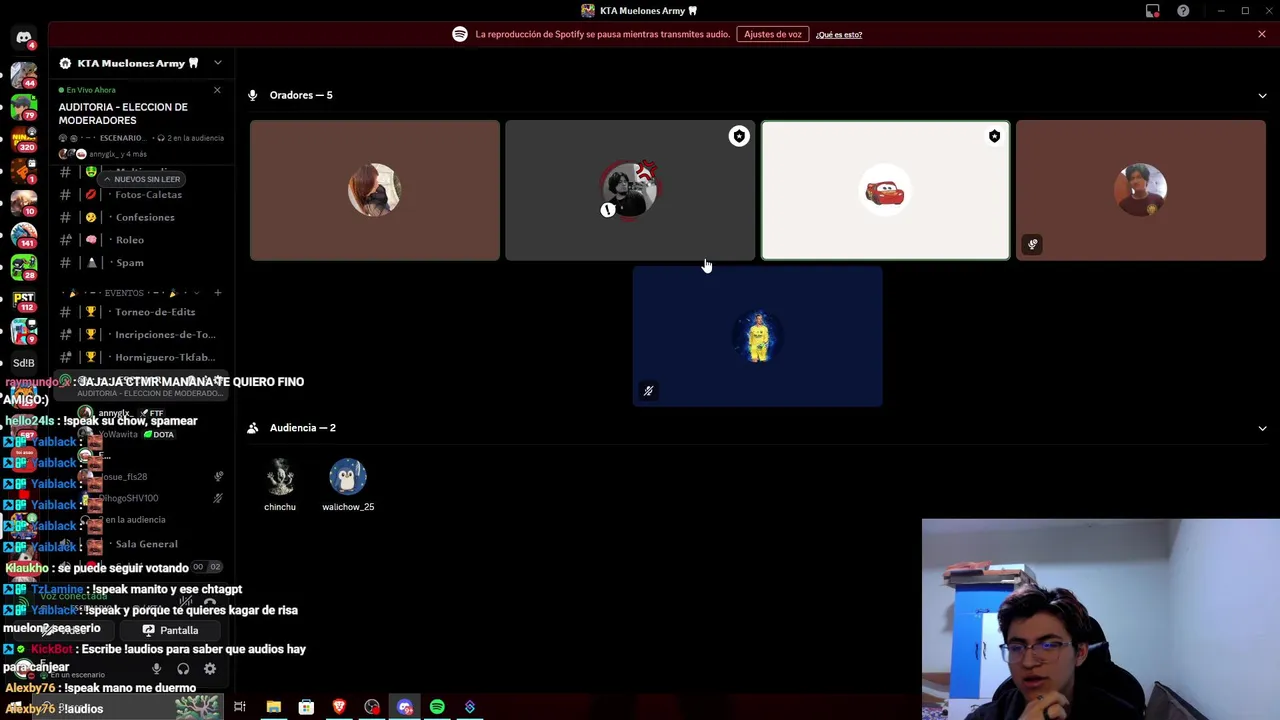Toggle microphone mute in user panel
Screen dimensions: 1280x720
[156, 669]
